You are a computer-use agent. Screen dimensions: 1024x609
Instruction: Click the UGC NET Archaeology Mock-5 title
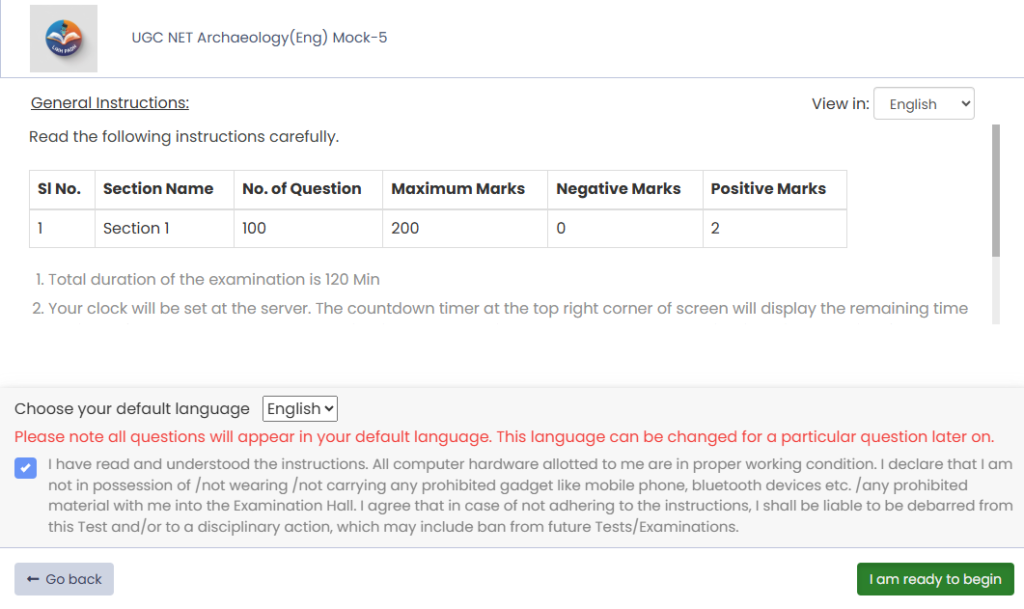pos(259,38)
